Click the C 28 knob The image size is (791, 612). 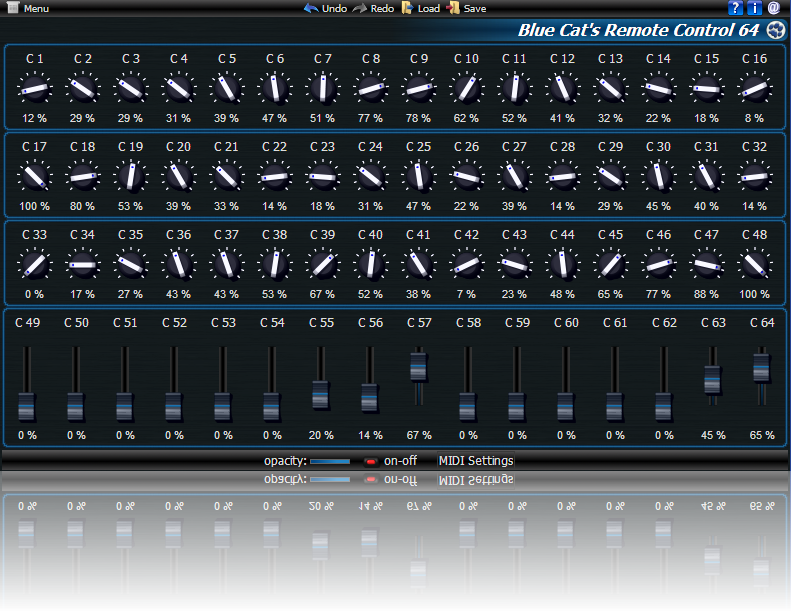click(x=562, y=177)
